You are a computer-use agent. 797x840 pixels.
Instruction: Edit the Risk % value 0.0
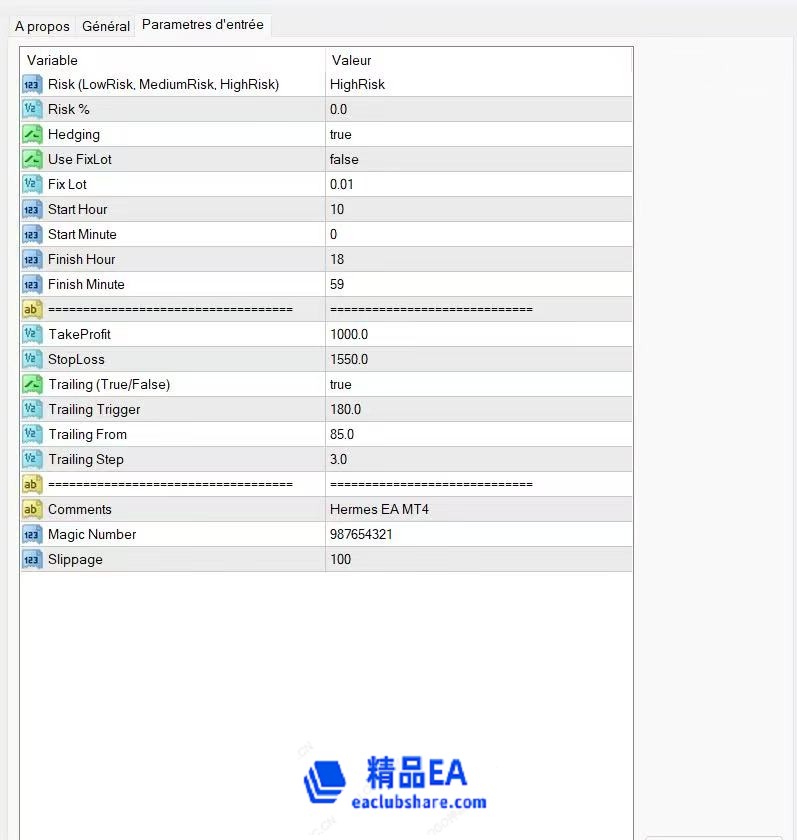[x=479, y=109]
